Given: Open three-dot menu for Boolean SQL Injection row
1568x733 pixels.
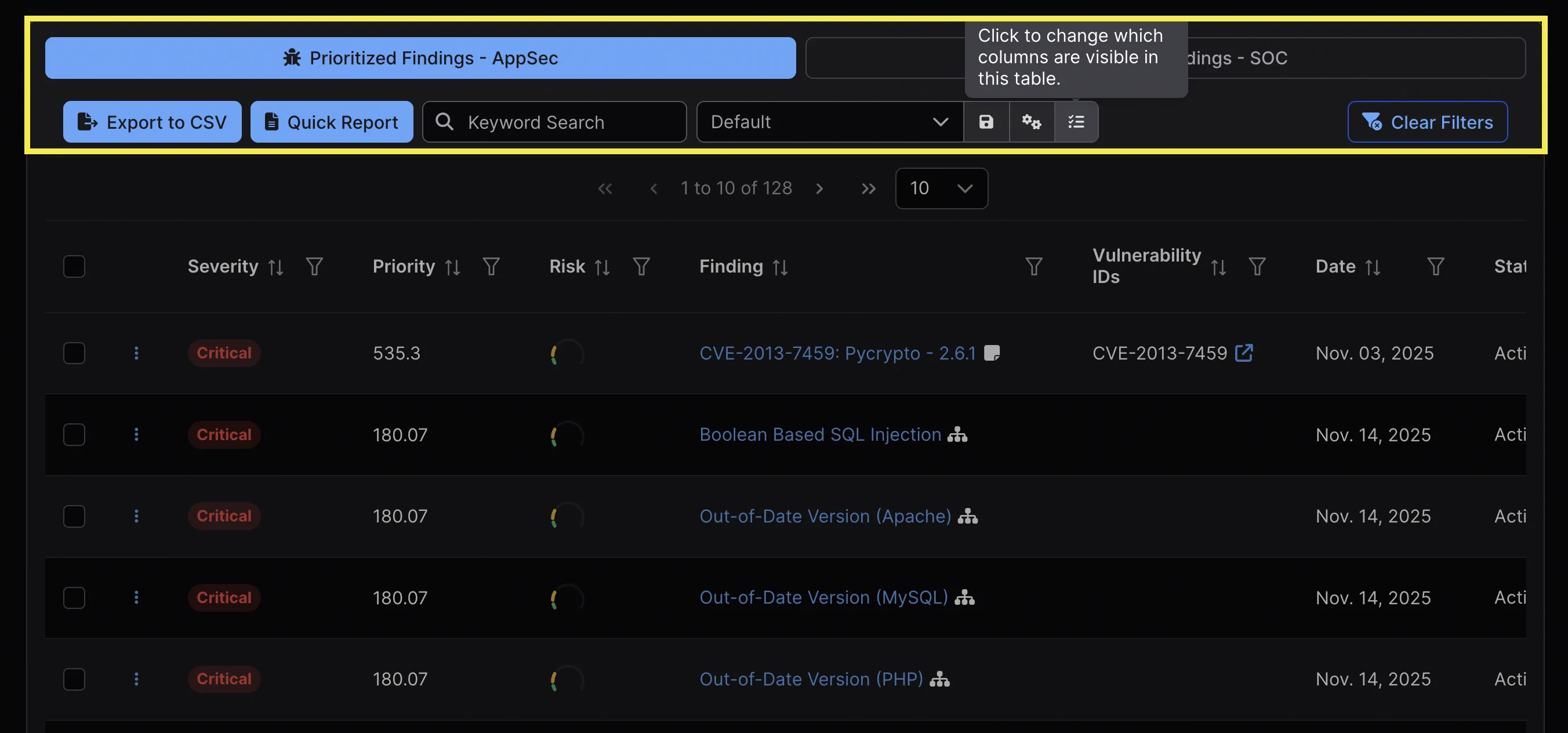Looking at the screenshot, I should (136, 435).
